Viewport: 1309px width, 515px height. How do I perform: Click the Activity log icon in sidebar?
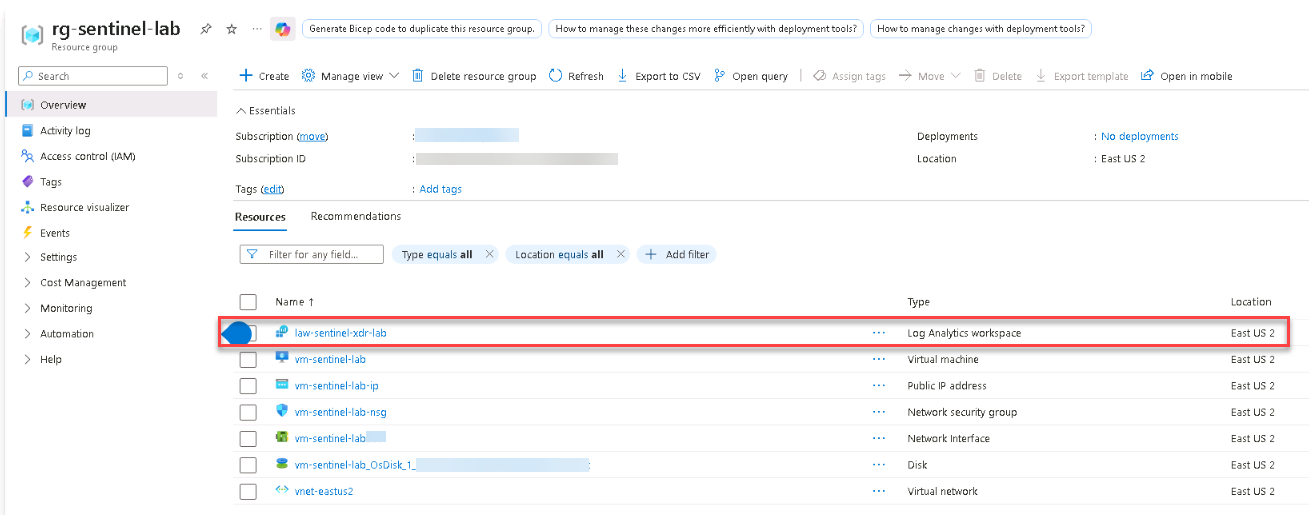tap(28, 131)
